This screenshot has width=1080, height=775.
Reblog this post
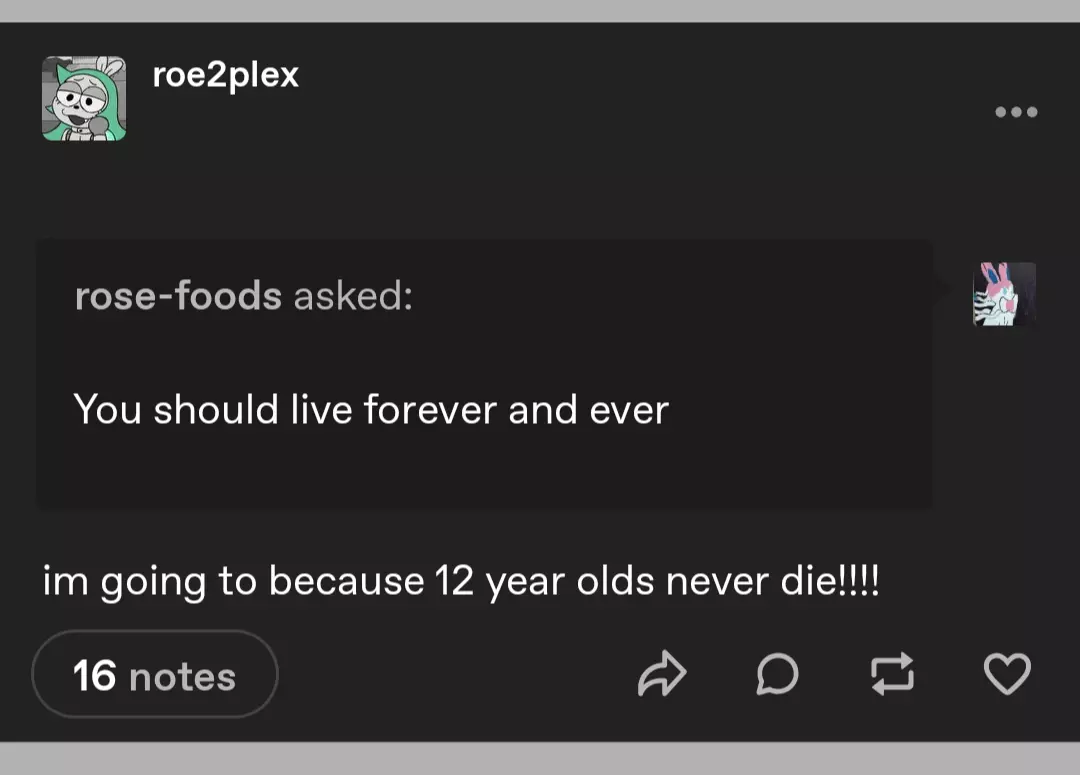coord(892,675)
